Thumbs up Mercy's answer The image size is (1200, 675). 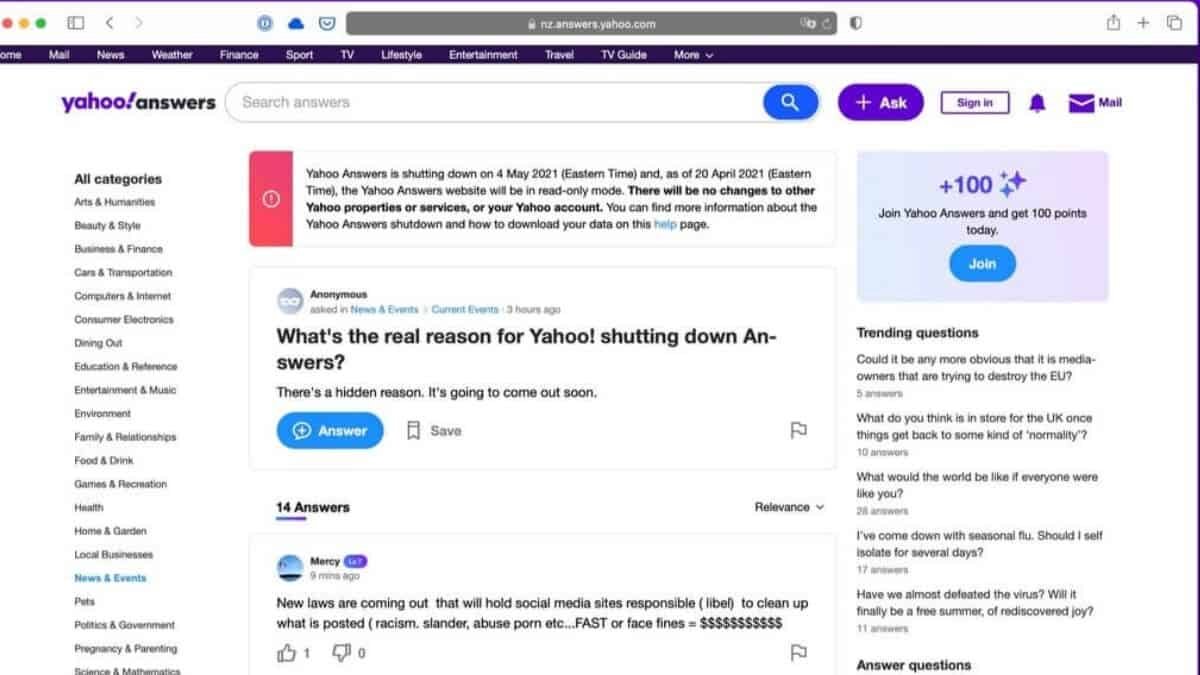287,653
